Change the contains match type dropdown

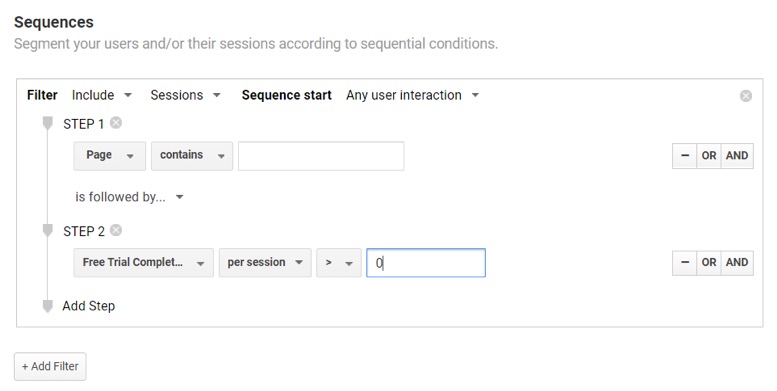click(x=192, y=156)
